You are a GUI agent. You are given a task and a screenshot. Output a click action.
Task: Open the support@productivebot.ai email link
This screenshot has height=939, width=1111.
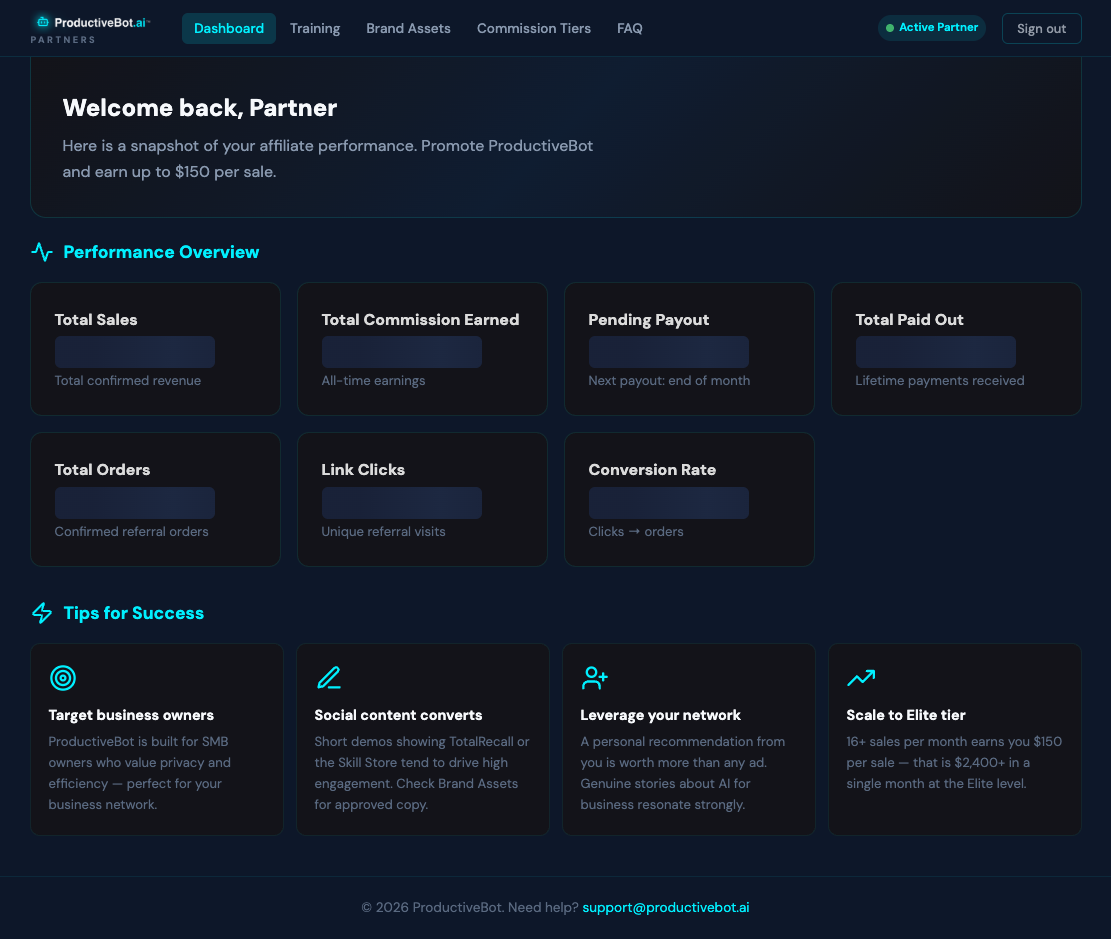[665, 907]
